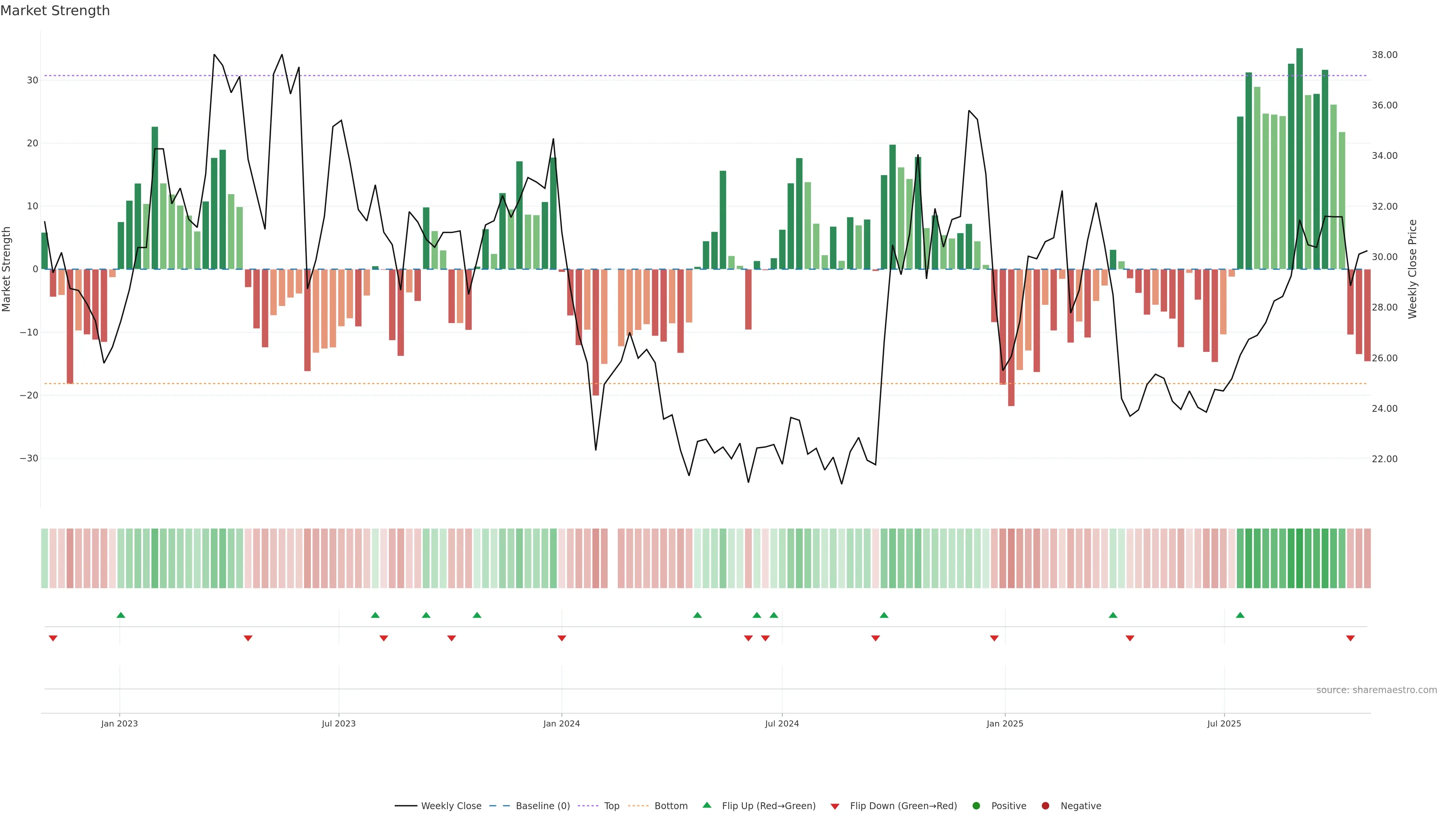1456x819 pixels.
Task: Click the Market Strength chart title
Action: coord(55,10)
